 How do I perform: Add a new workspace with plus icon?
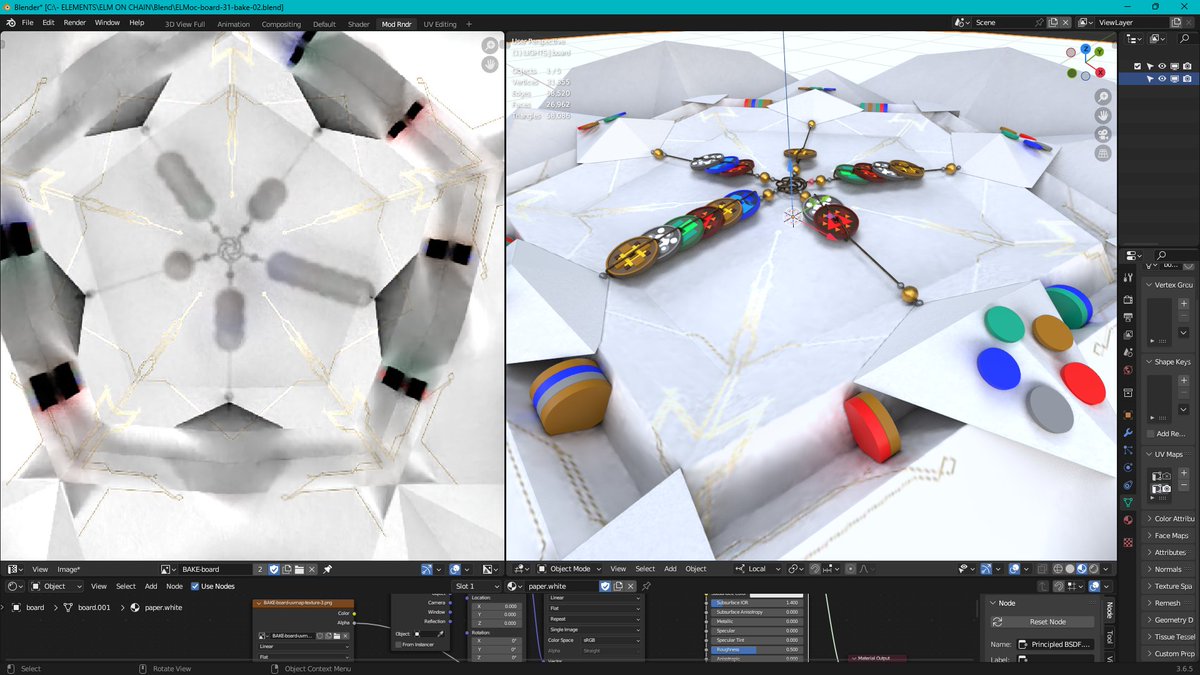tap(469, 24)
